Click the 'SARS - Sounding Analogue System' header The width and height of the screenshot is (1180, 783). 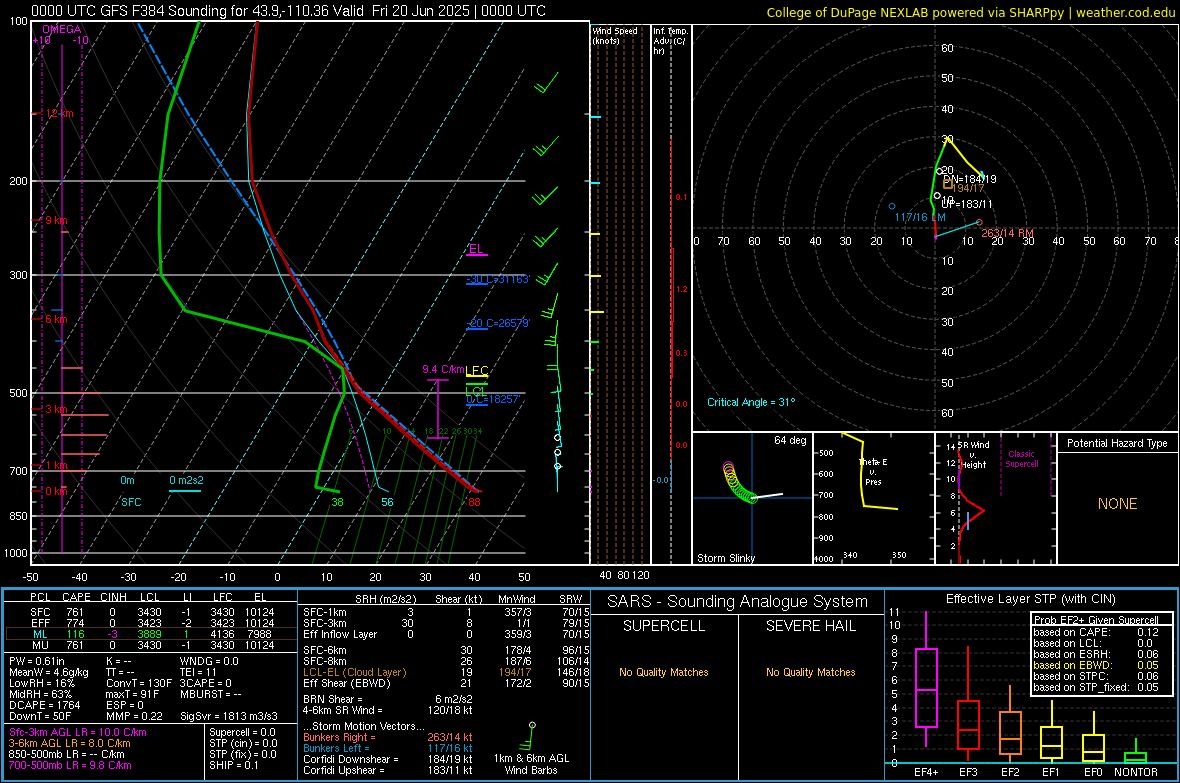pos(738,602)
